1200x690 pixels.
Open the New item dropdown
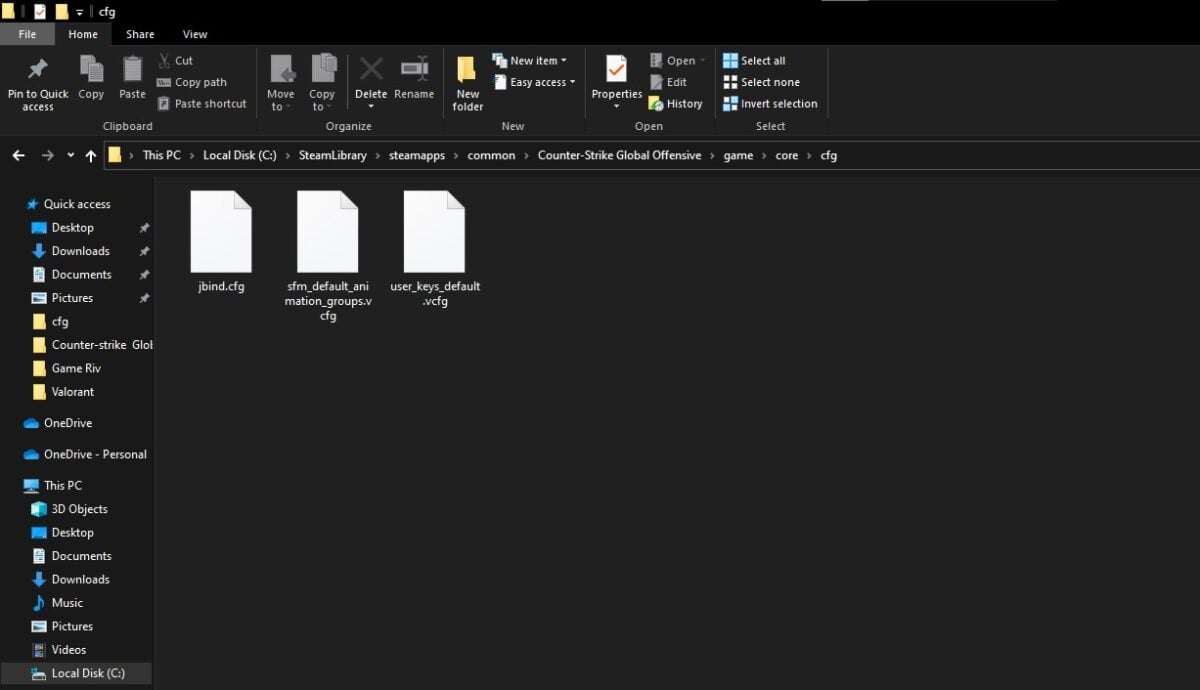click(530, 61)
